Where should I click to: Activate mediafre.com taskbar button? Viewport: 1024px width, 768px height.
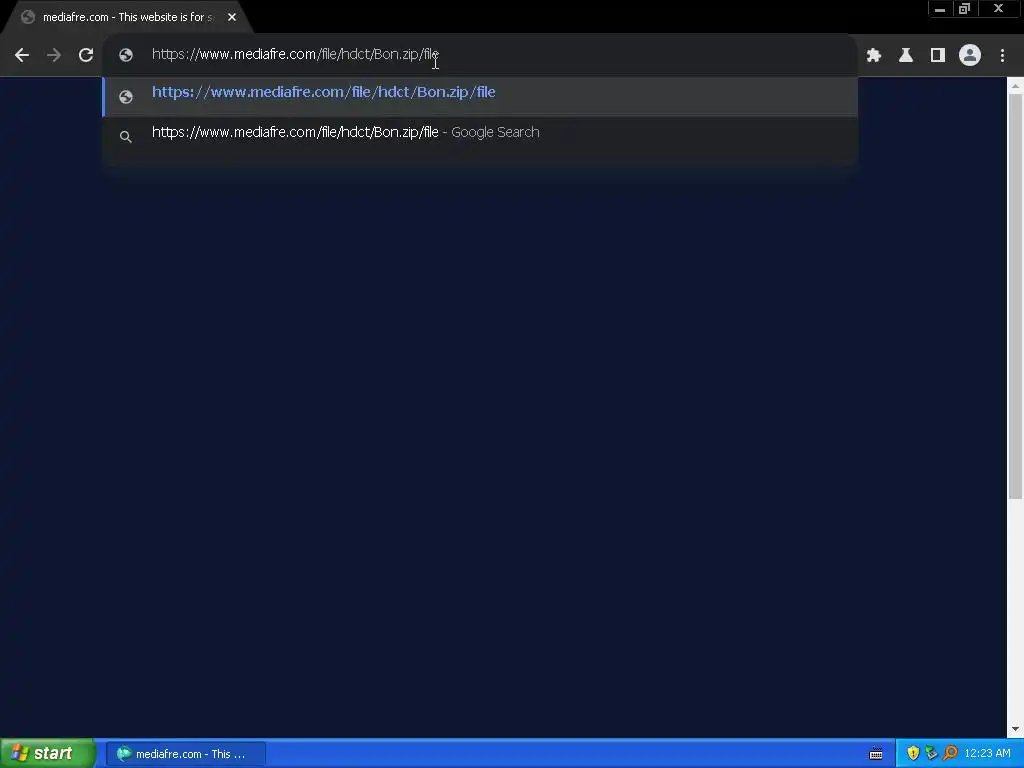click(x=186, y=754)
